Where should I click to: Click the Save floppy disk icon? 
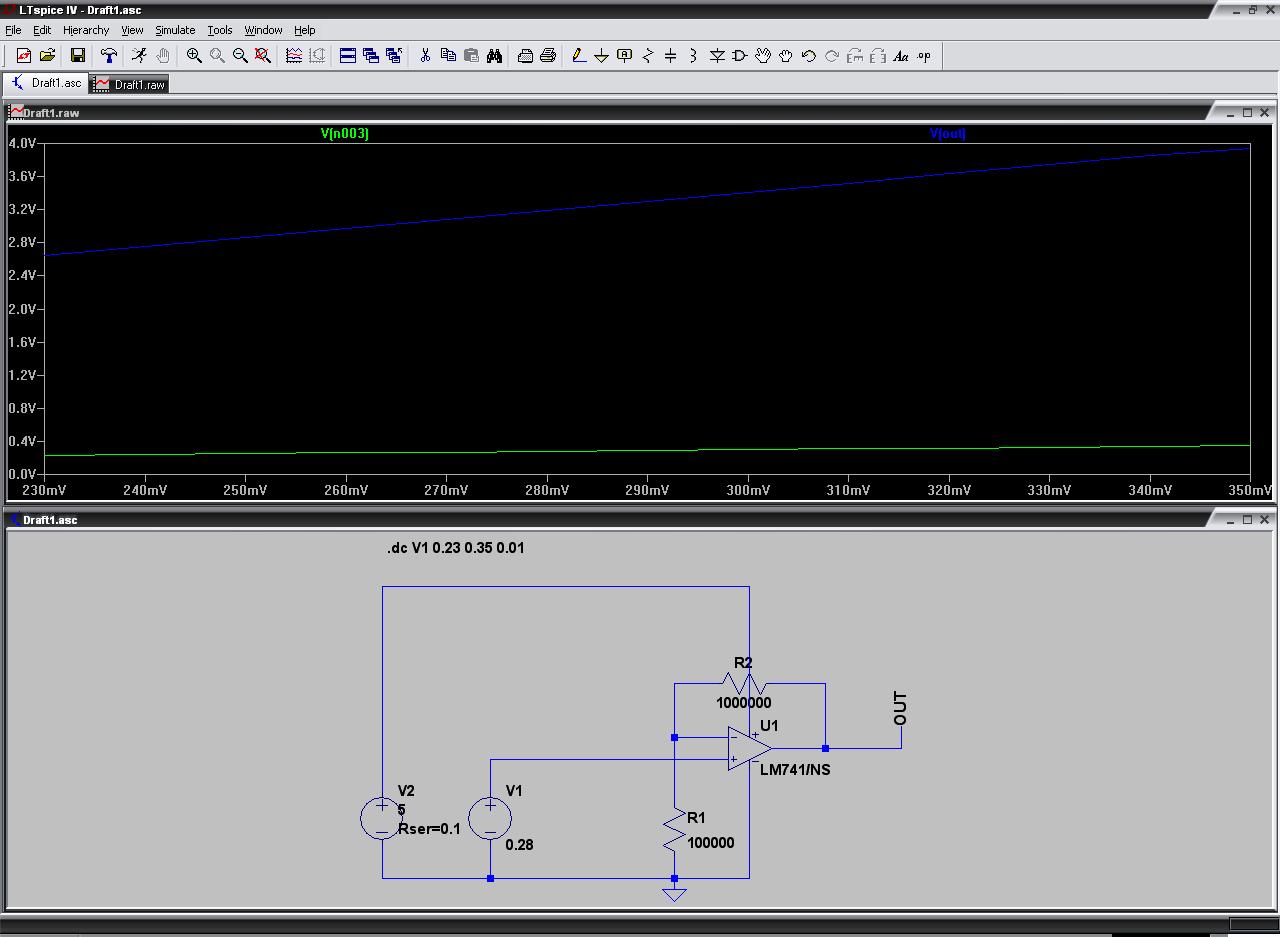[77, 56]
